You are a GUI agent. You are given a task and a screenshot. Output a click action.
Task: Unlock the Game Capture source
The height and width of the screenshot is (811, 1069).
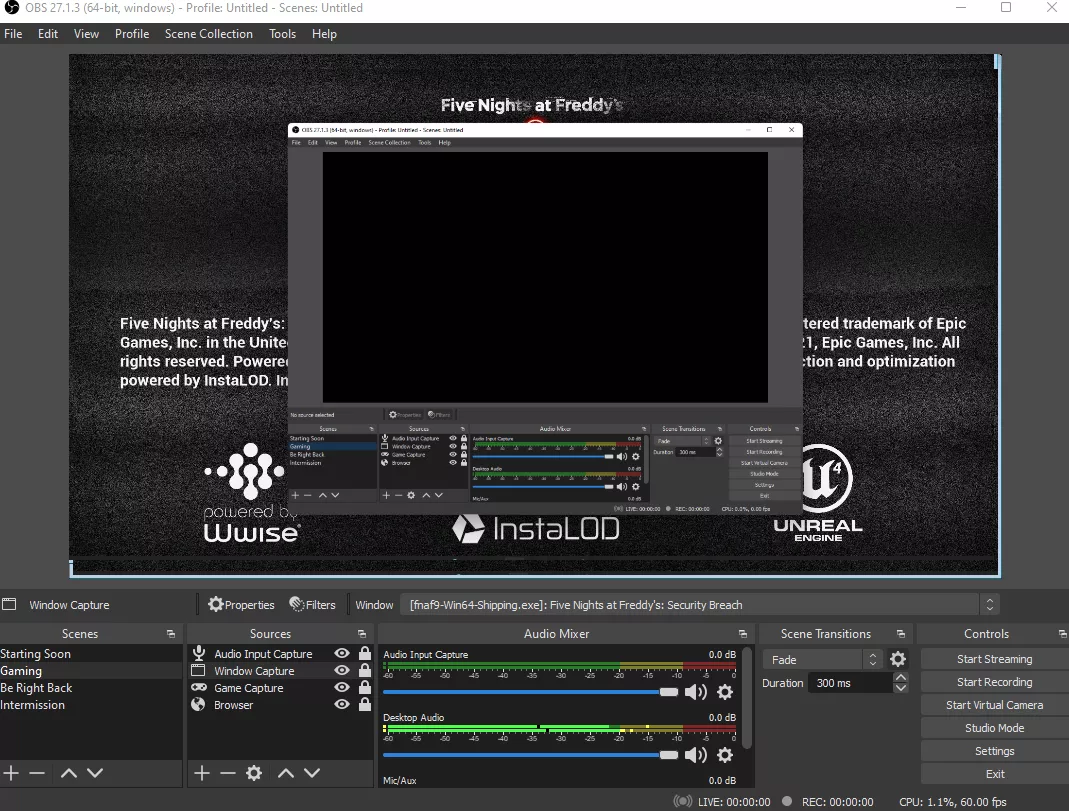tap(364, 688)
